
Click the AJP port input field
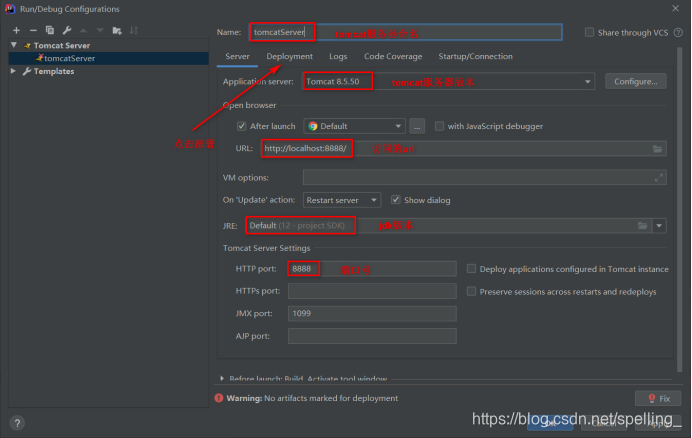tap(372, 336)
